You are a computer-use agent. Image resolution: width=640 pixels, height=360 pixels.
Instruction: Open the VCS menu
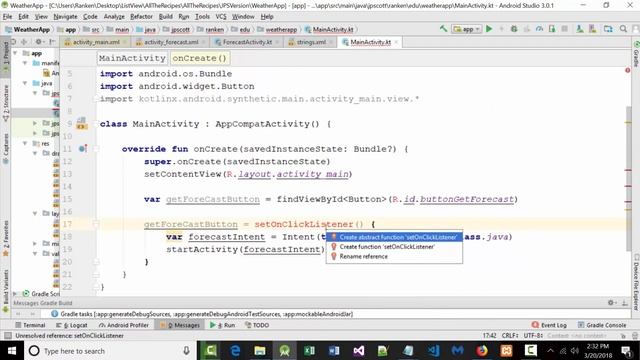(221, 17)
